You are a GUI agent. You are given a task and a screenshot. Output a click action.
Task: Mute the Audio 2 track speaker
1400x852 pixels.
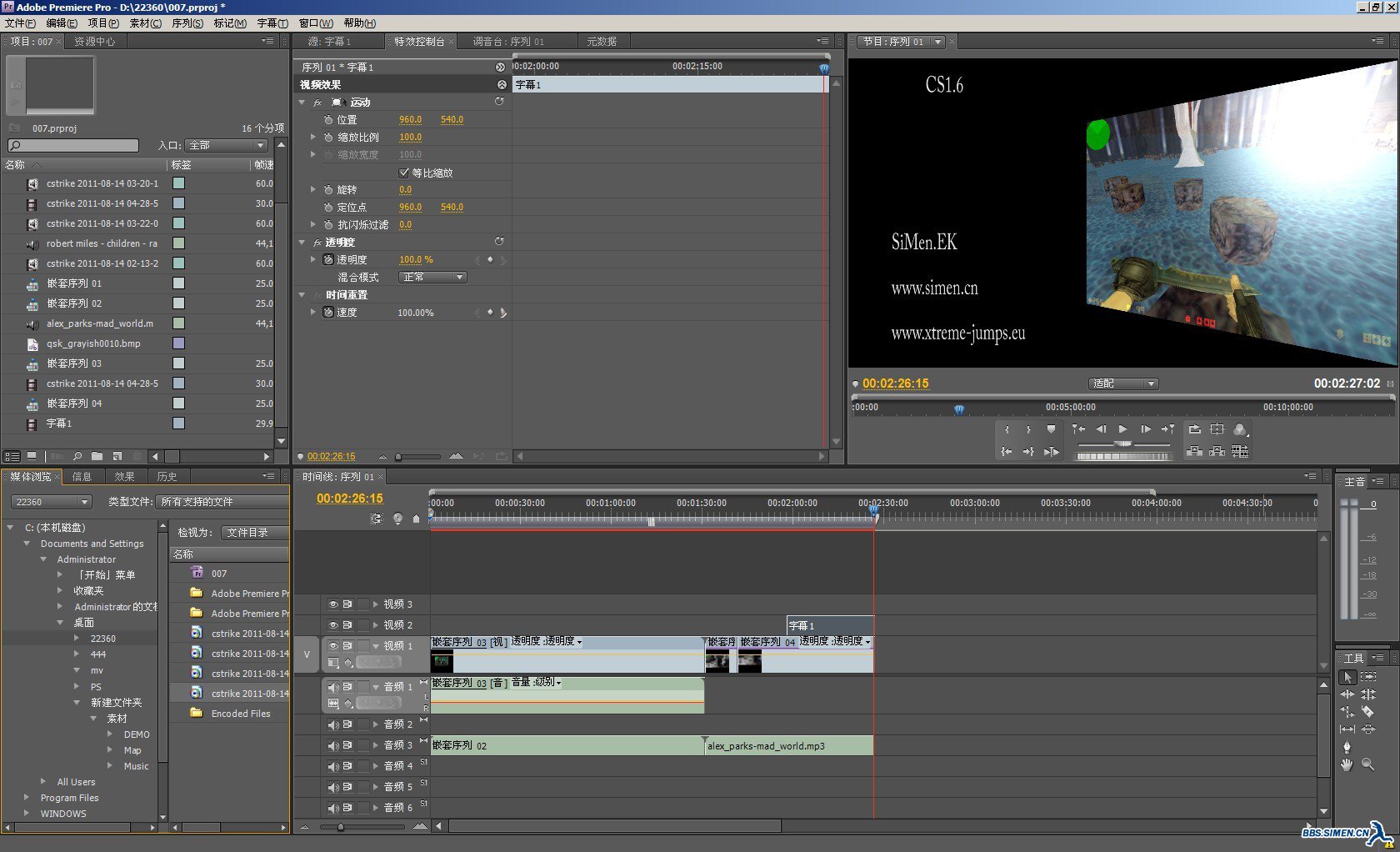[x=333, y=724]
